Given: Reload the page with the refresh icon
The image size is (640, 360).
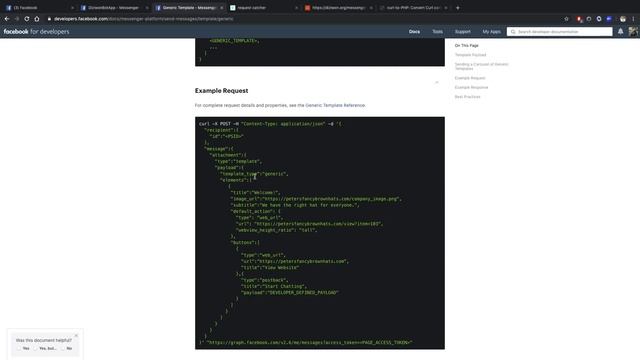Looking at the screenshot, I should coord(27,19).
